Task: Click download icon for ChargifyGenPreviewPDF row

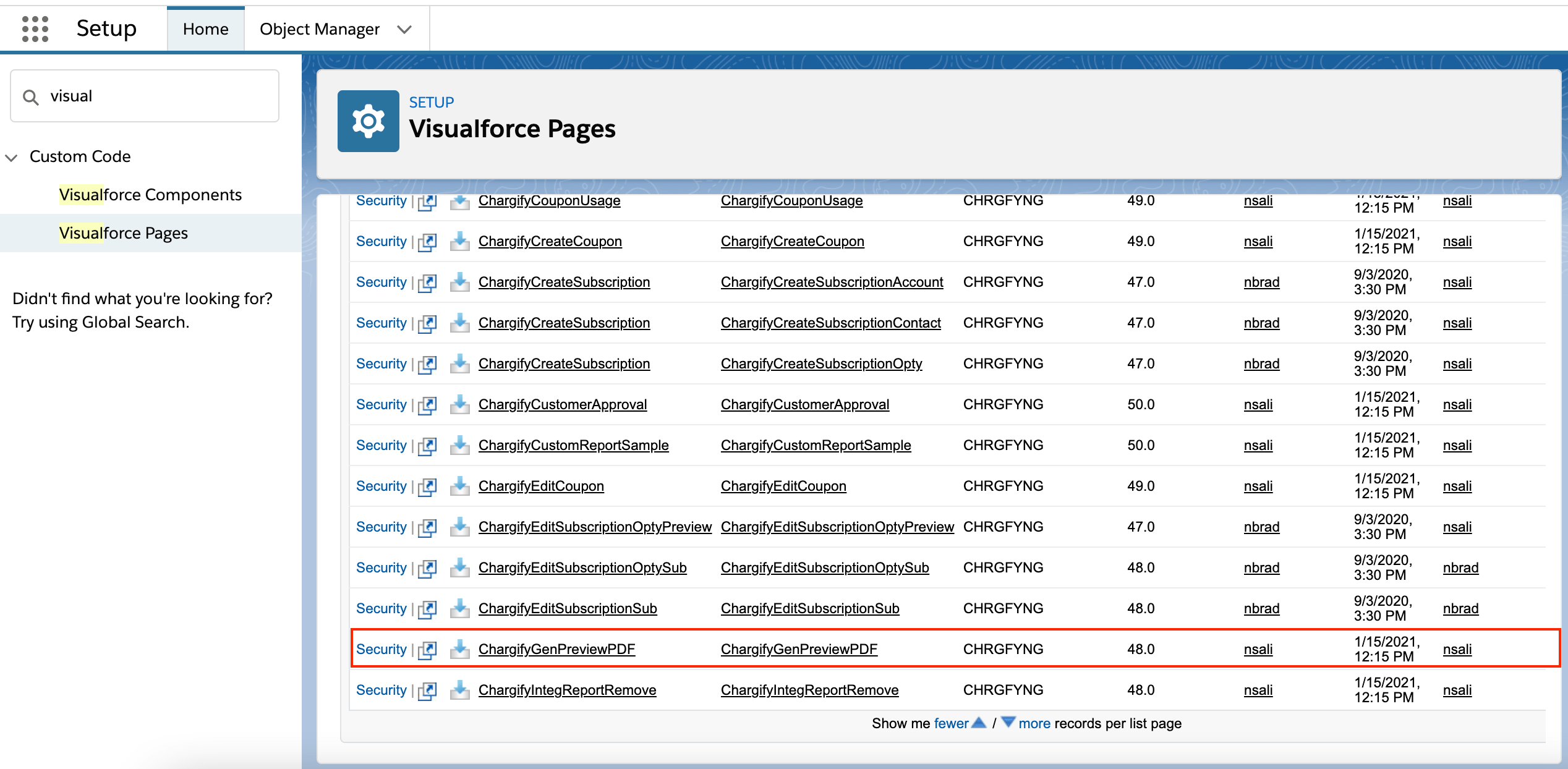Action: 459,649
